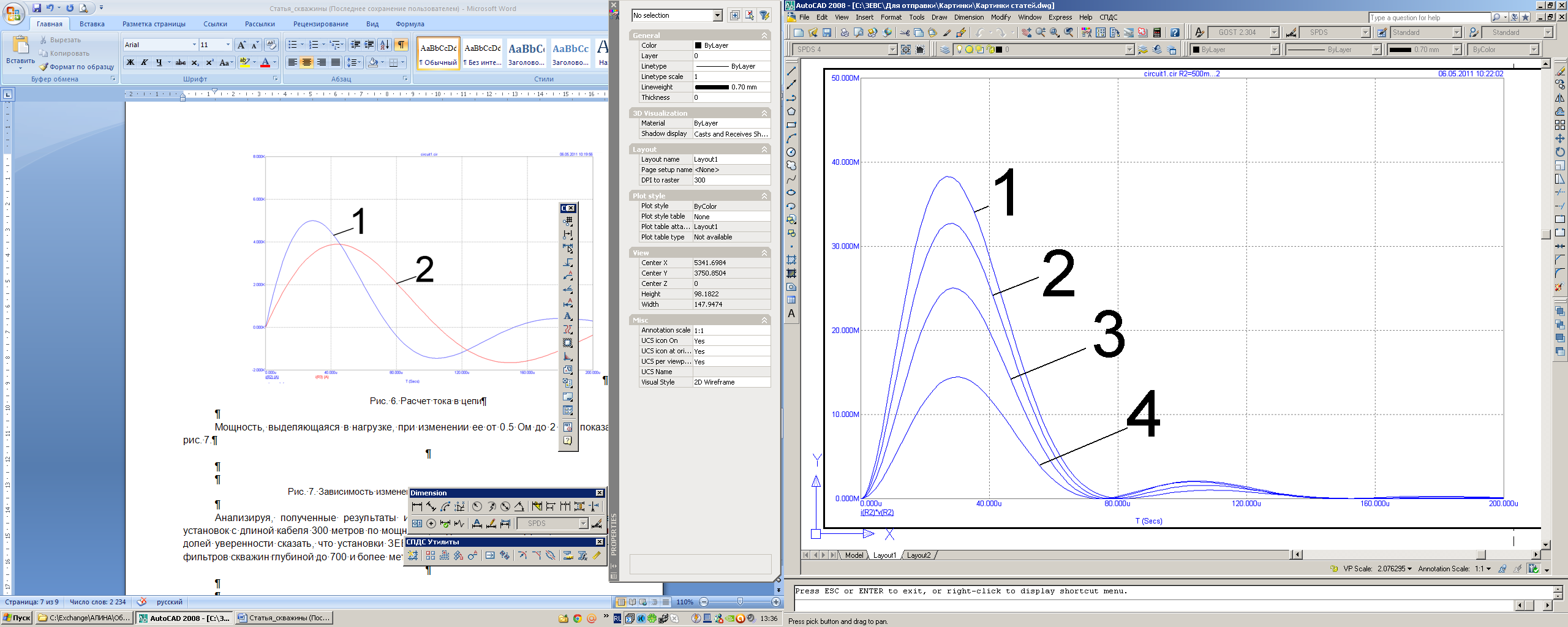Open the No selection dropdown in Properties
Viewport: 1568px width, 627px height.
[x=717, y=15]
